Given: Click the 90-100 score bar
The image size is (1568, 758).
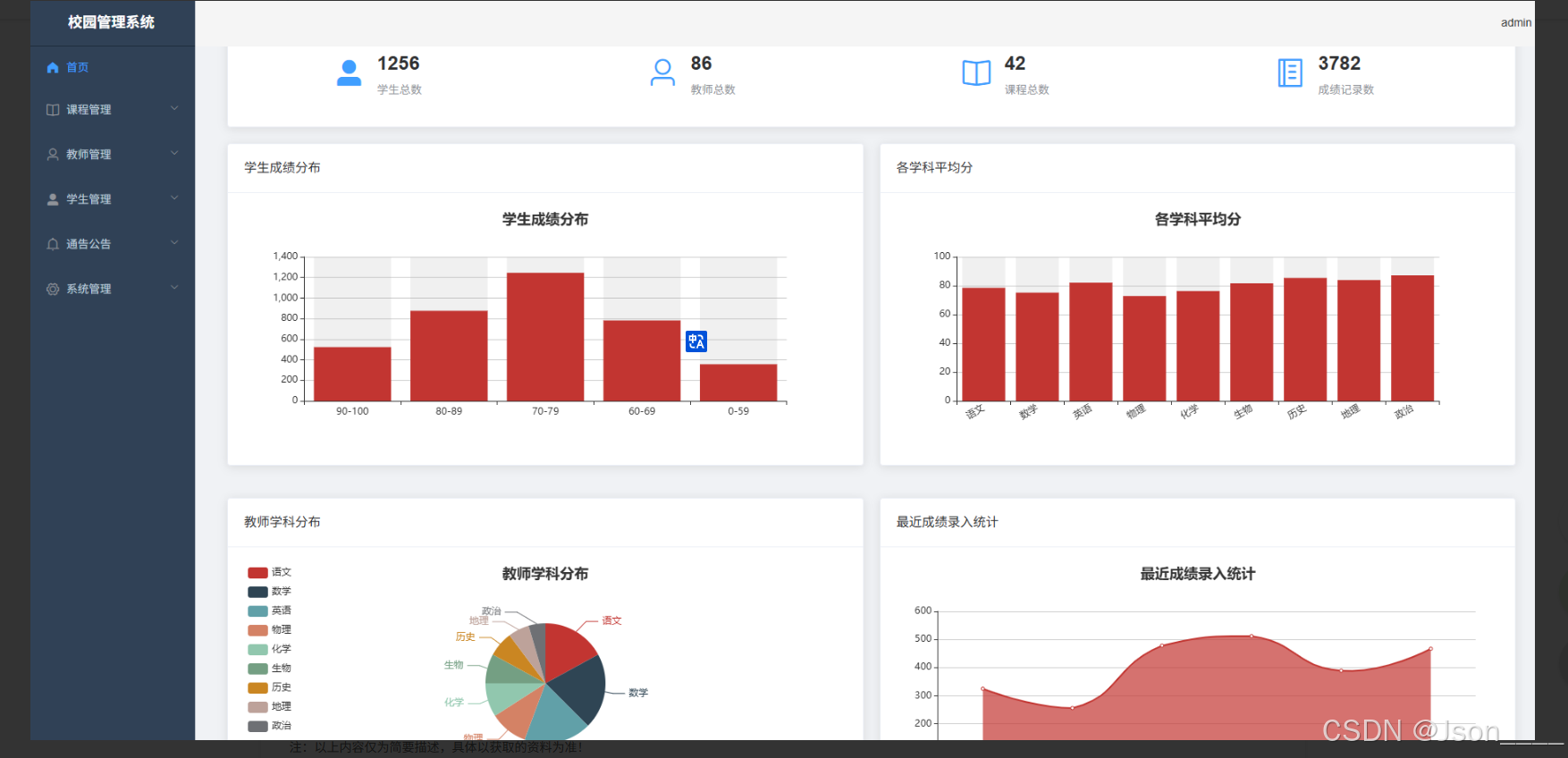Looking at the screenshot, I should [x=352, y=375].
